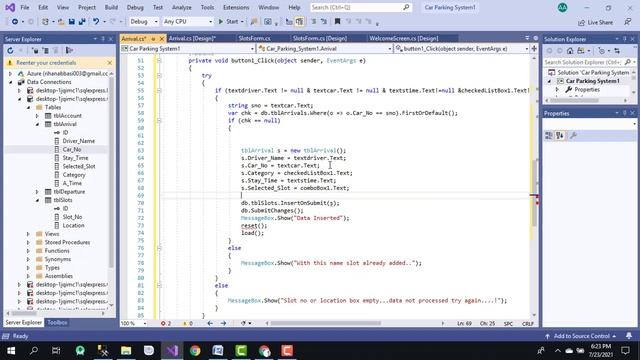
Task: Expand the Stored Procedures folder node
Action: click(28, 242)
